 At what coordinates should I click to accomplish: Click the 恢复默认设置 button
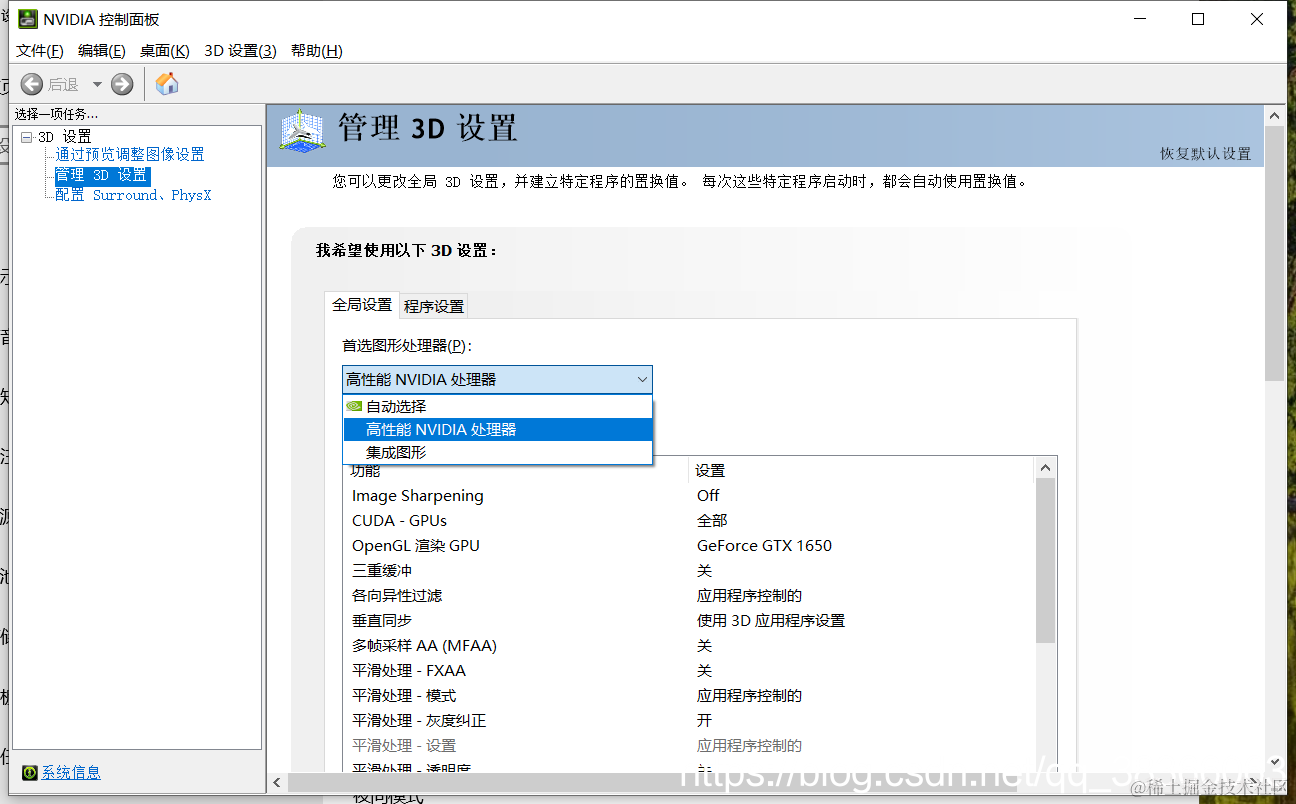click(1205, 154)
